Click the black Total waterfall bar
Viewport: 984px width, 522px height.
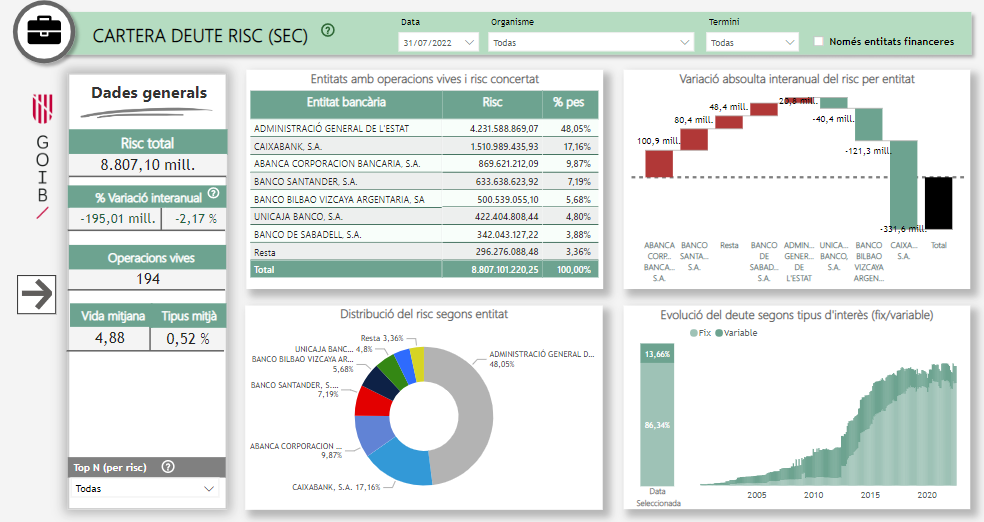click(938, 203)
